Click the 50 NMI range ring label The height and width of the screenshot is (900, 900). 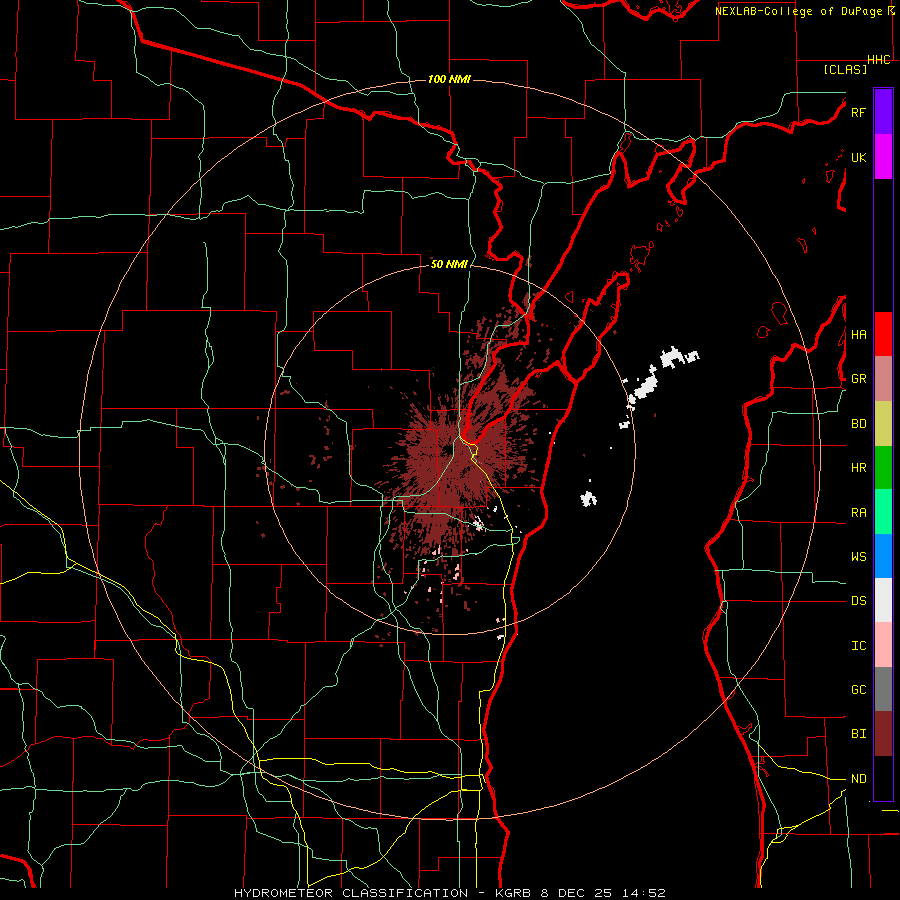449,264
